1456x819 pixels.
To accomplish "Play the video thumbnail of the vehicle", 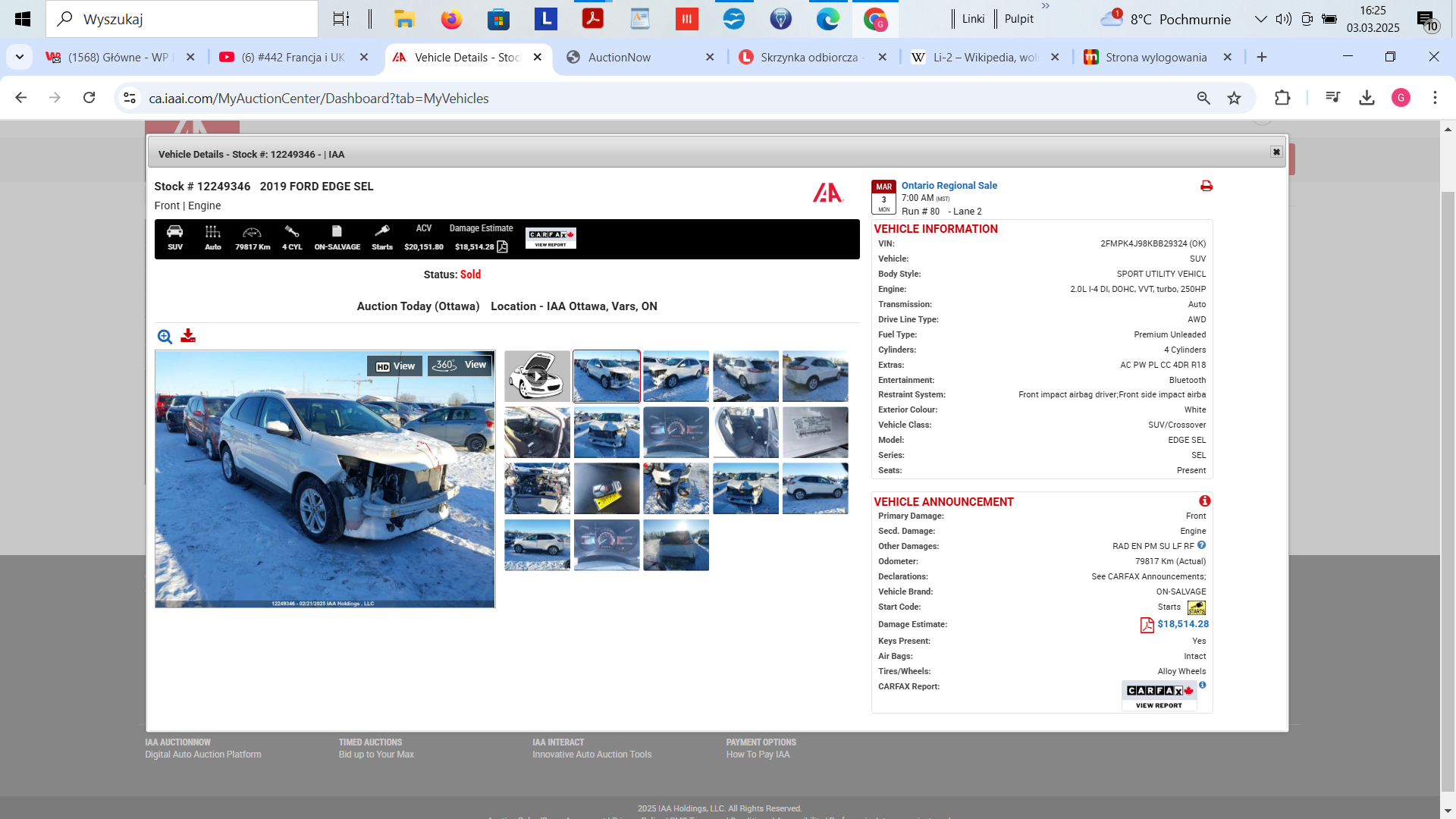I will 537,376.
